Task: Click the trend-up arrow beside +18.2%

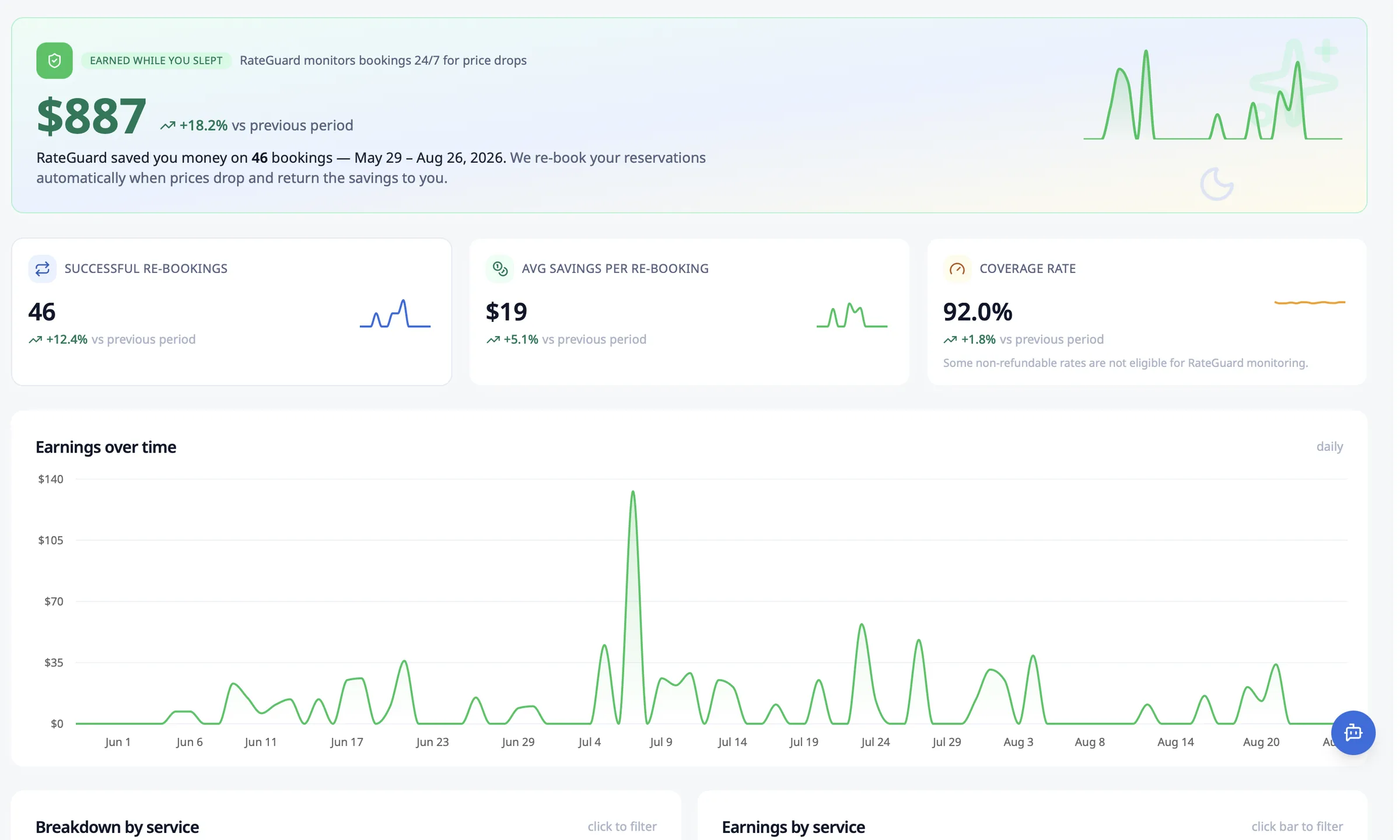Action: coord(167,125)
